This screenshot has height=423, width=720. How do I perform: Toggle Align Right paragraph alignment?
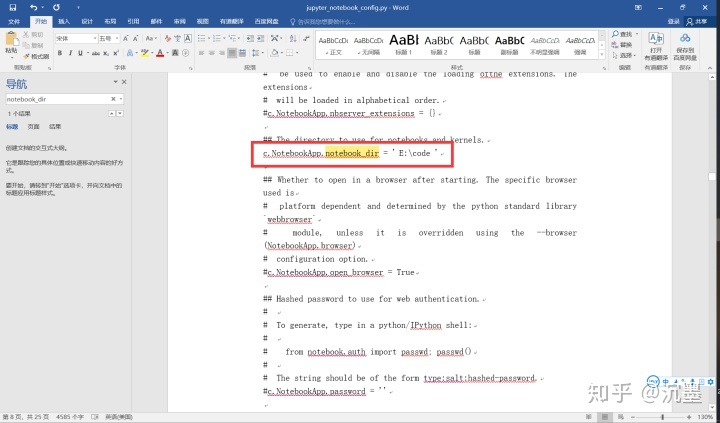coord(222,53)
